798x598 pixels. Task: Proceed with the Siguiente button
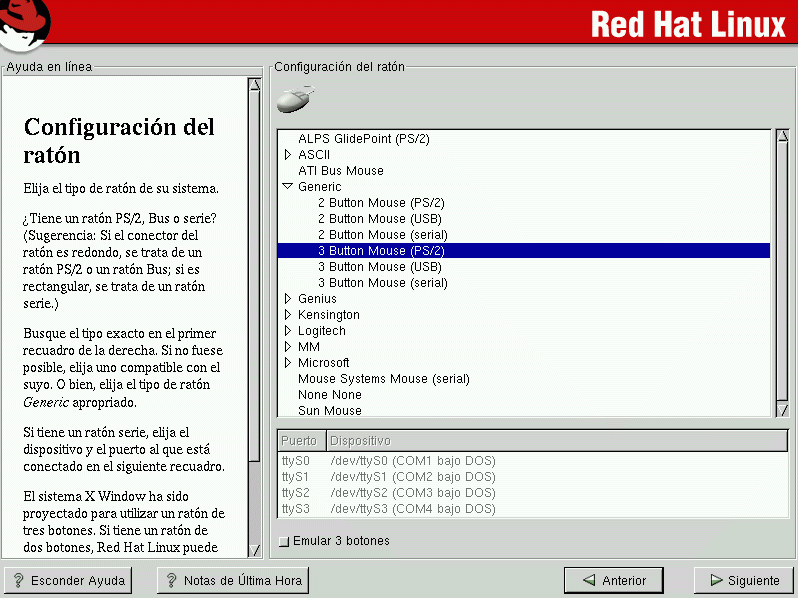(x=743, y=580)
